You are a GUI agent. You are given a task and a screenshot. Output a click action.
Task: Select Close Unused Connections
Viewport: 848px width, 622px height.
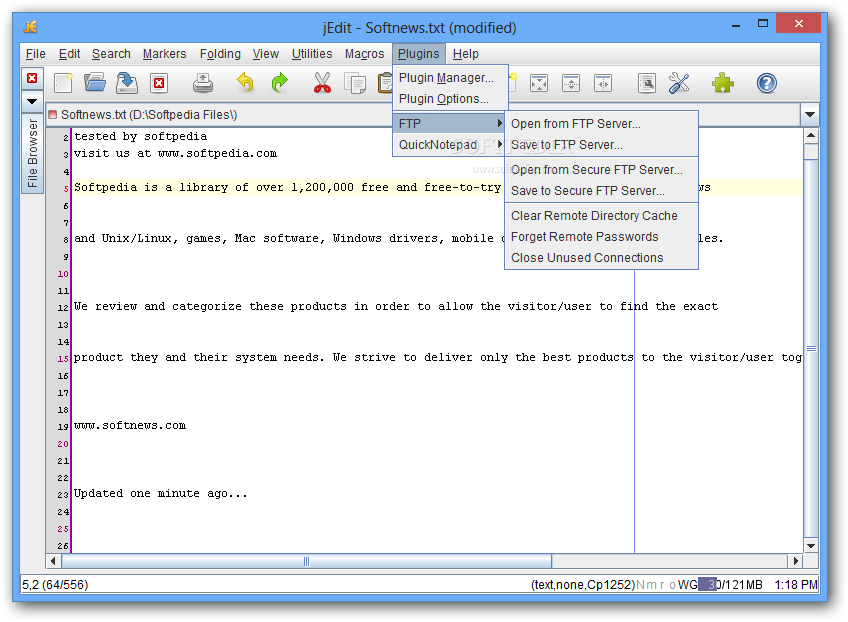click(601, 258)
